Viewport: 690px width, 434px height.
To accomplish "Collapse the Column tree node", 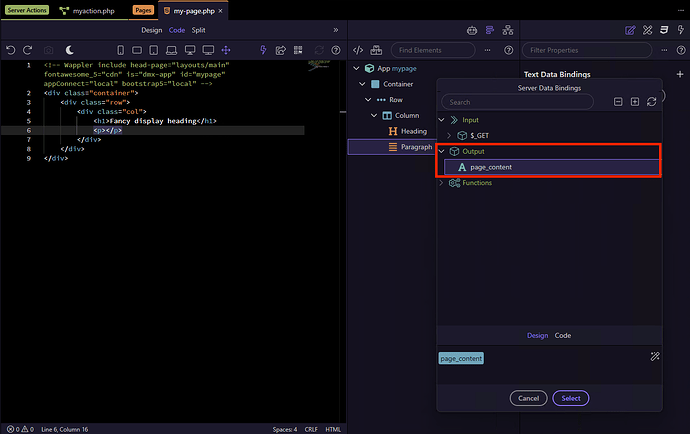I will pos(374,115).
